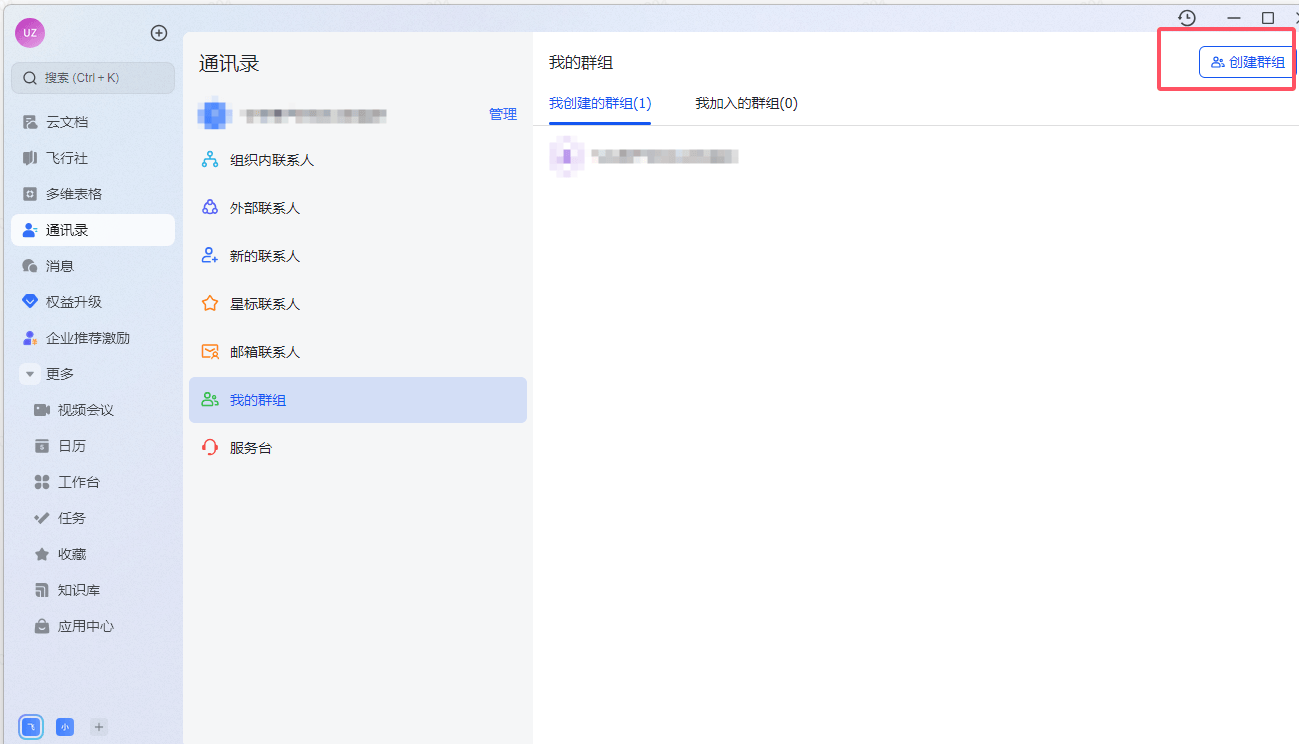
Task: Select 我创建的群组(1) tab
Action: (x=600, y=103)
